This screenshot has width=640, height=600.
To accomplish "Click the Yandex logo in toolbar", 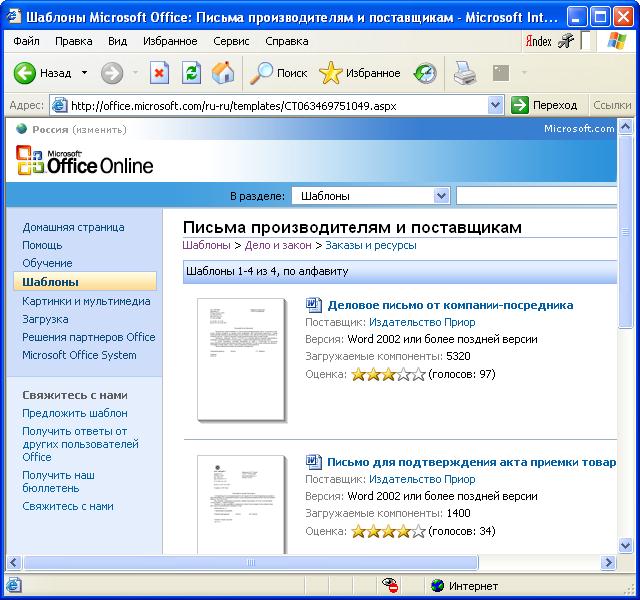I will coord(538,41).
